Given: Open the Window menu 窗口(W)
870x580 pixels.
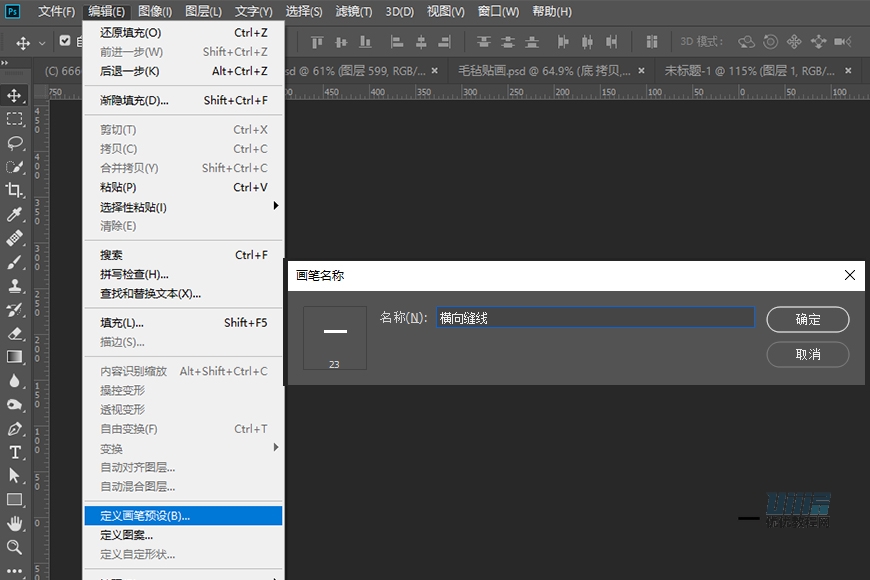Looking at the screenshot, I should [x=498, y=12].
